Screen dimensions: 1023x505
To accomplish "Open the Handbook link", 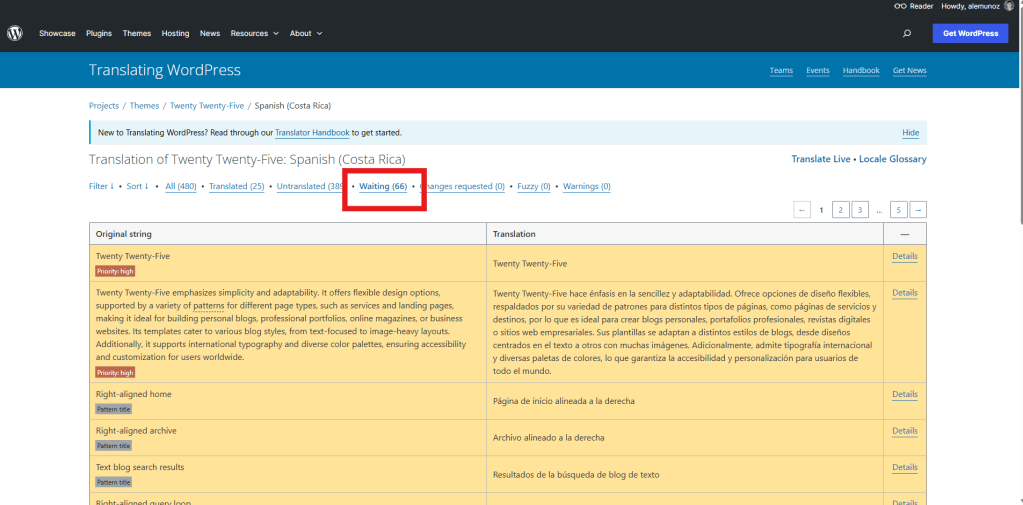I will [861, 70].
